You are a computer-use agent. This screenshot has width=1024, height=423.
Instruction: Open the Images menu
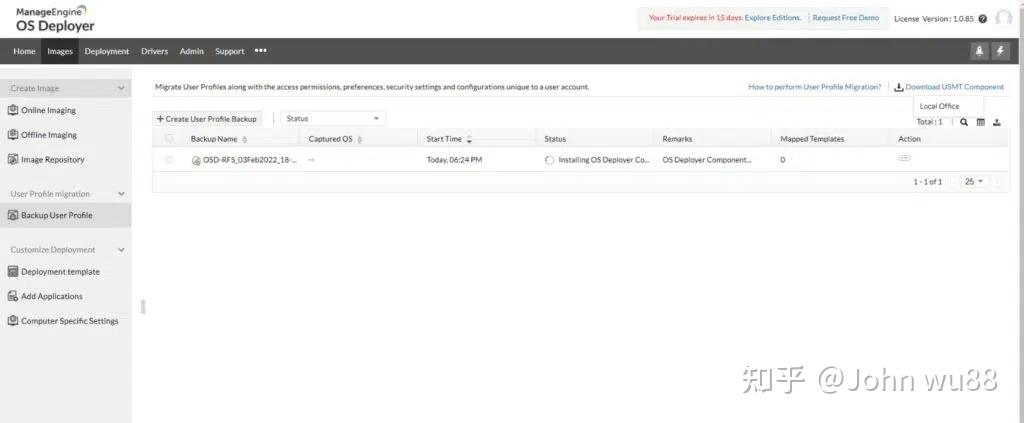tap(59, 51)
